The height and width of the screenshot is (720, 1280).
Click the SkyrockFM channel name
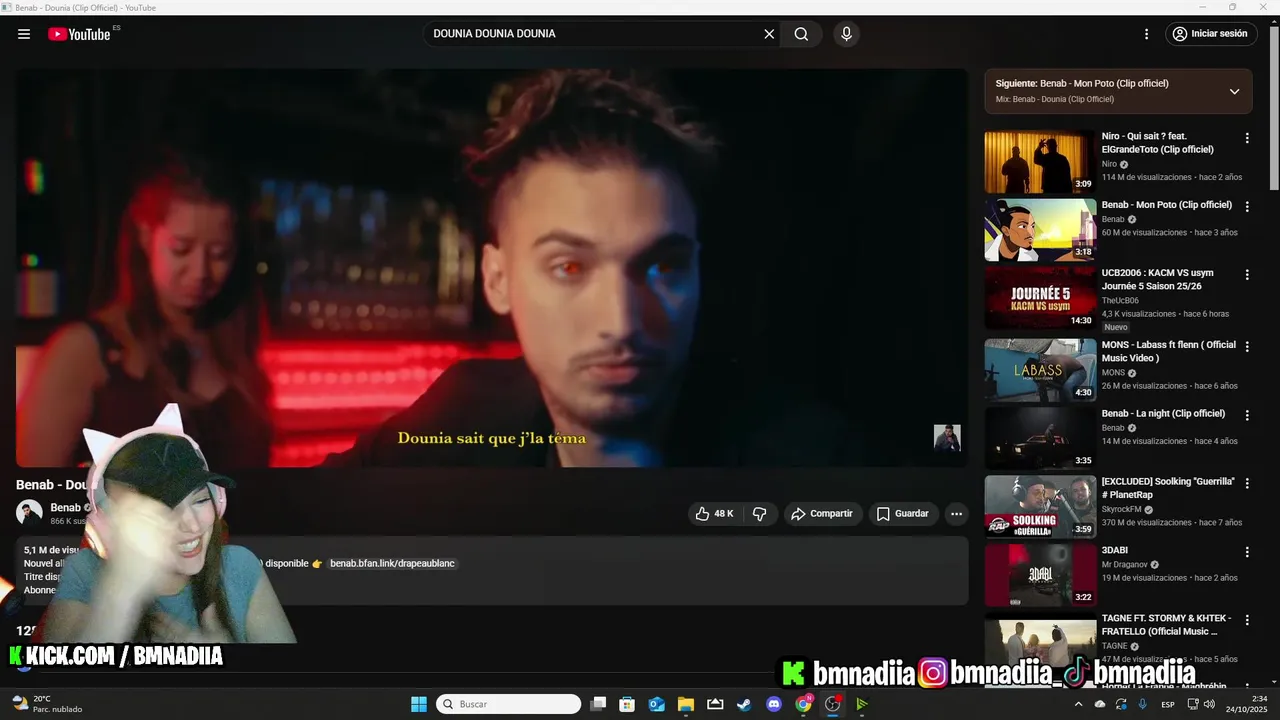pos(1121,509)
